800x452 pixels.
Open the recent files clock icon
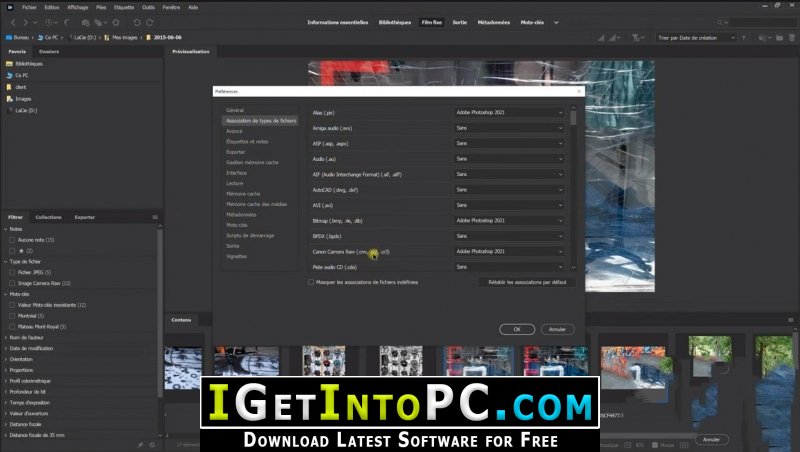pos(48,22)
